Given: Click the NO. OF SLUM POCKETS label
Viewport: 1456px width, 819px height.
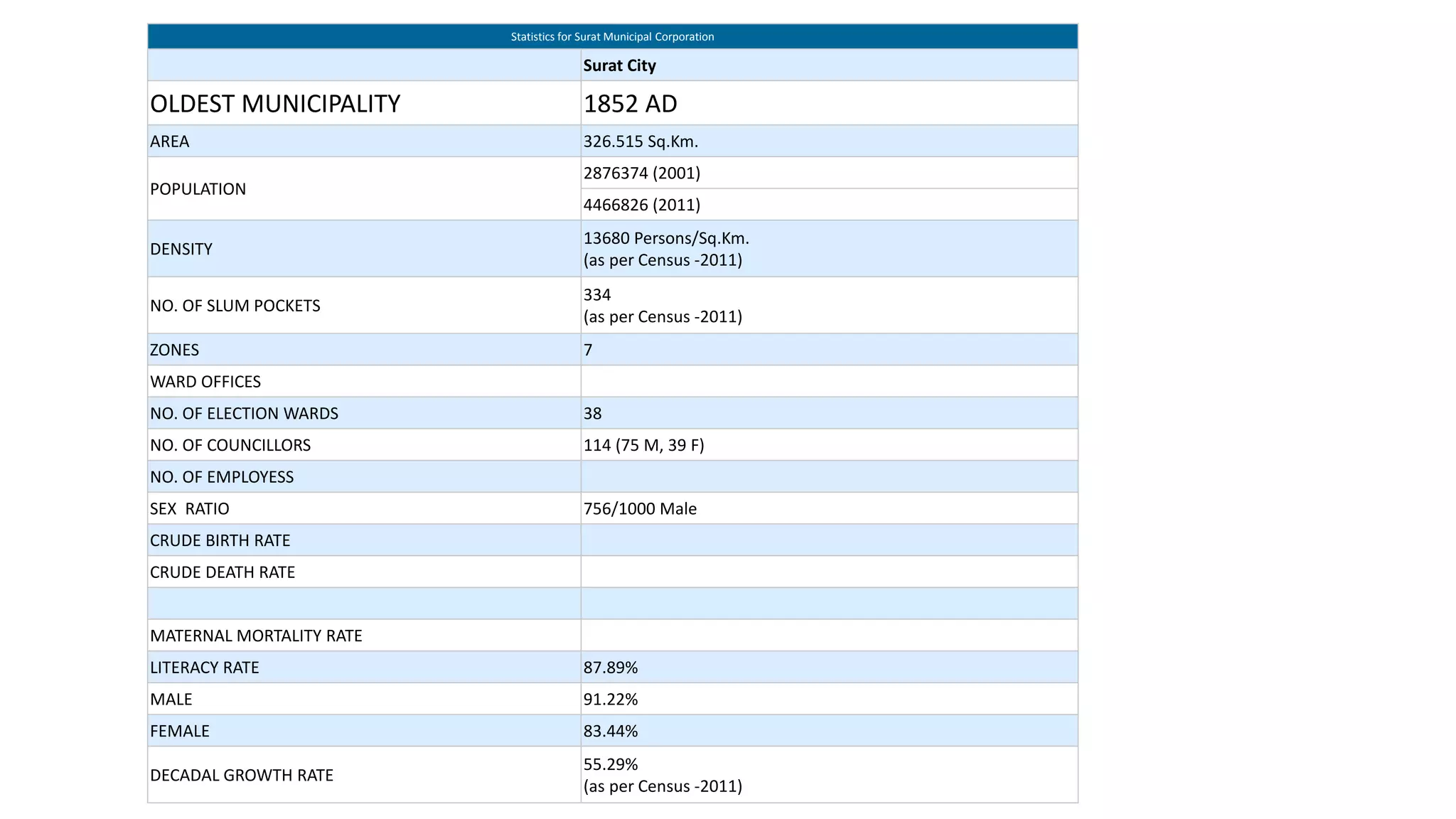Looking at the screenshot, I should pos(235,306).
